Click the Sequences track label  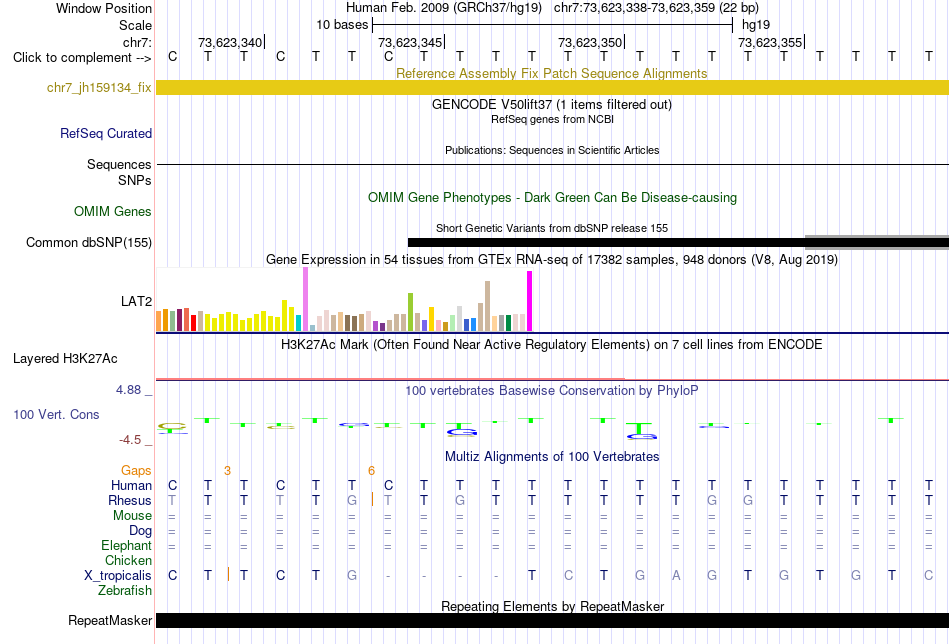click(119, 164)
